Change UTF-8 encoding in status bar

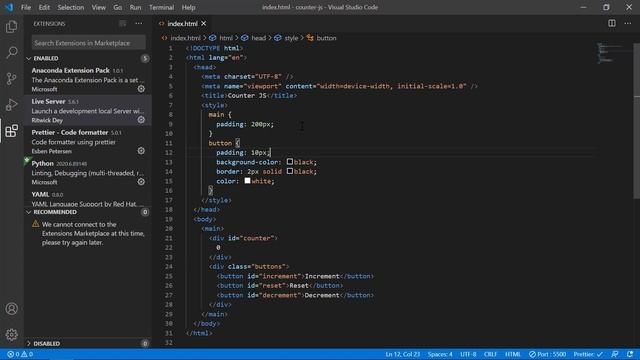tap(468, 354)
